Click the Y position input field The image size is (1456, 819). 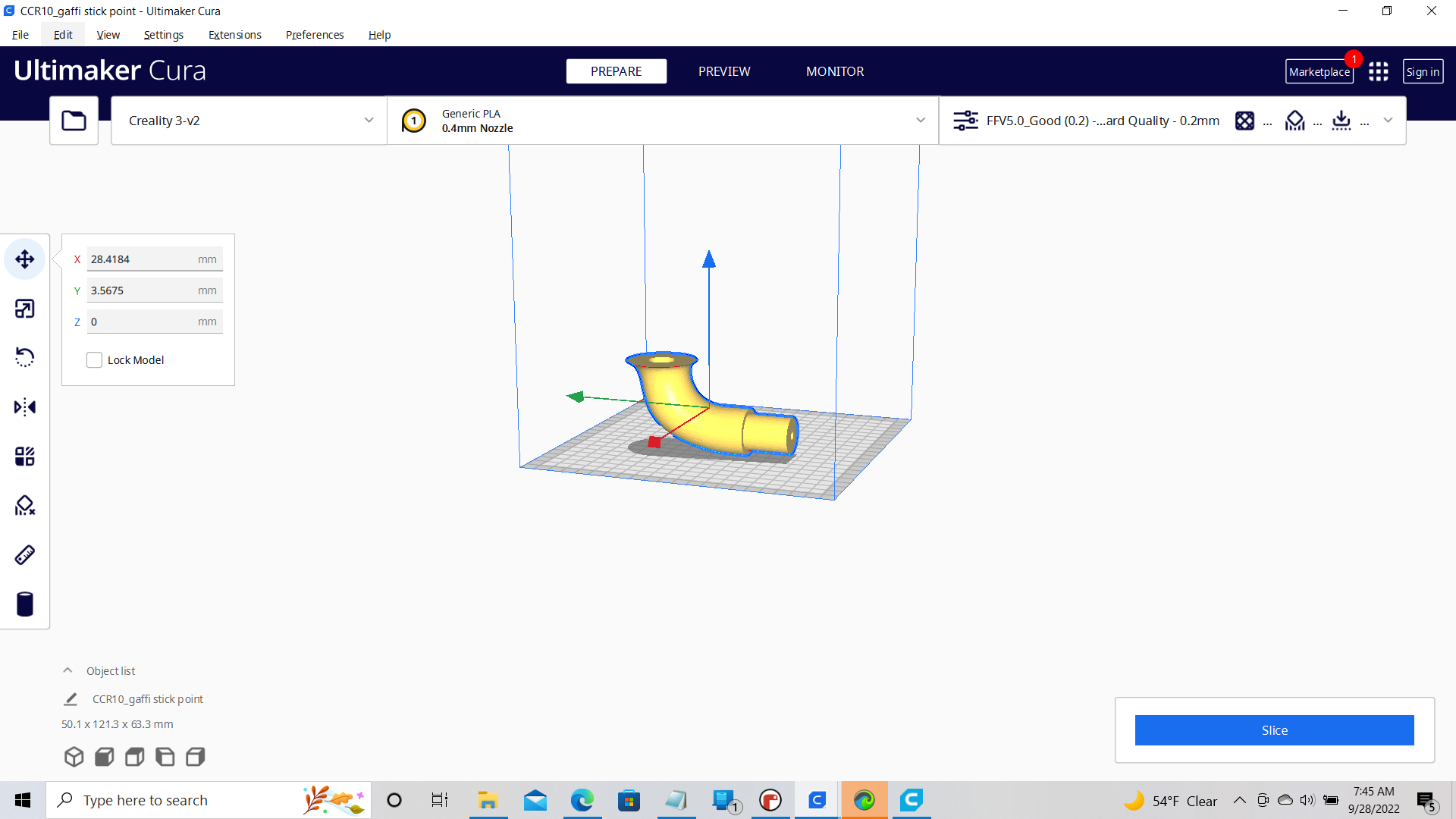[155, 290]
